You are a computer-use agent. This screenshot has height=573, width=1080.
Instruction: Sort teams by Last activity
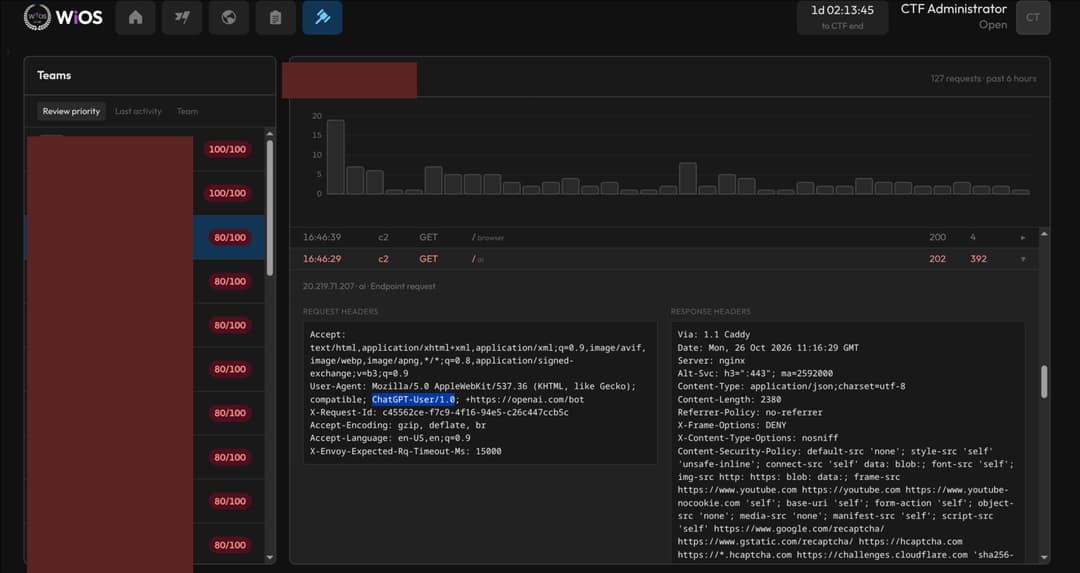[138, 111]
